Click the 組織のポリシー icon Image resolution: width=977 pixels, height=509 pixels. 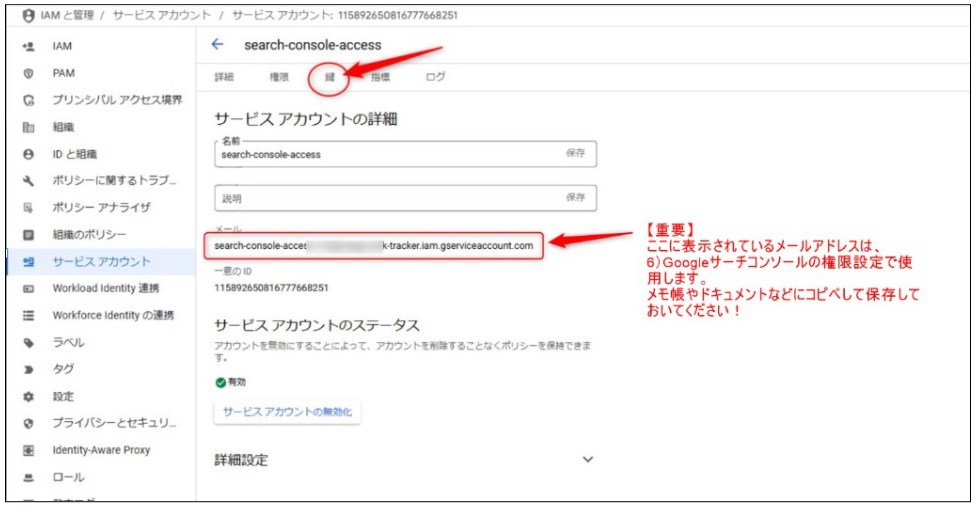click(28, 235)
